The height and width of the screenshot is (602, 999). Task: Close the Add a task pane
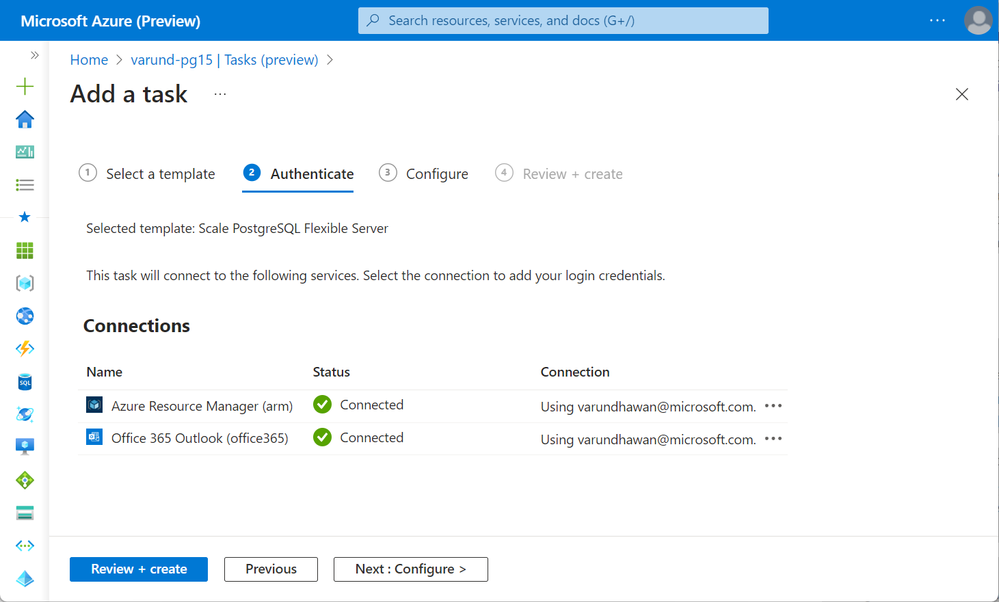(x=962, y=94)
